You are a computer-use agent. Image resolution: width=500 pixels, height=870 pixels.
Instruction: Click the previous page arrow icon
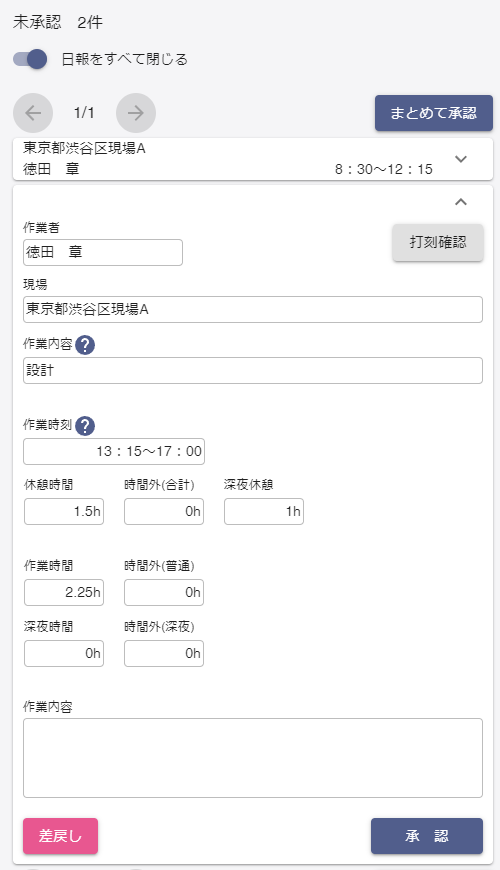(33, 113)
